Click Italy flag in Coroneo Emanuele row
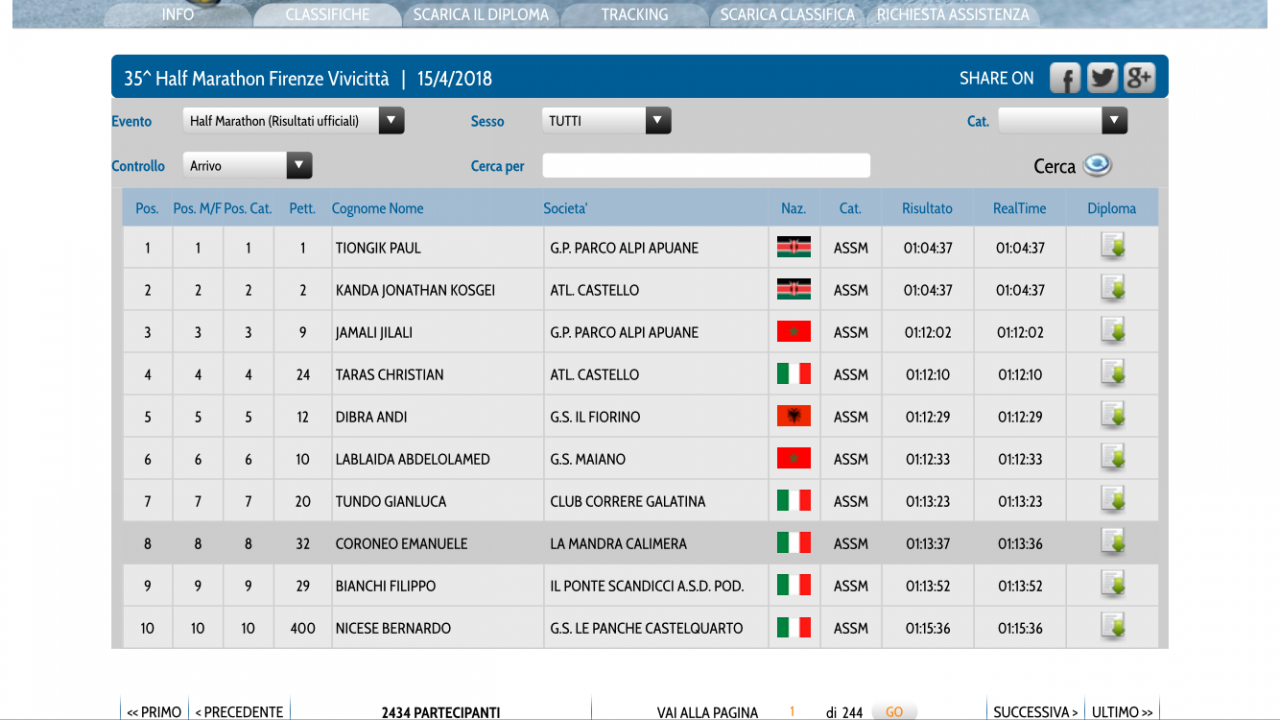This screenshot has width=1280, height=720. 794,542
